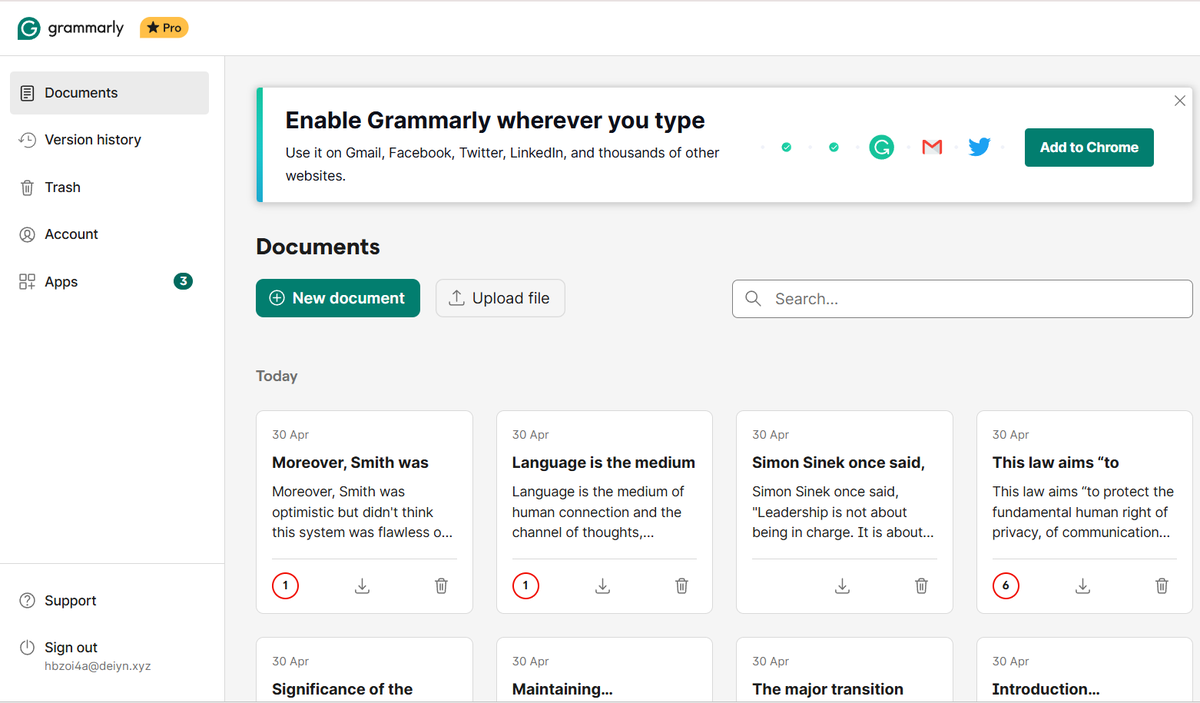Screen dimensions: 1200x703
Task: Click alert count on 'Moreover, Smith was' card
Action: coord(285,586)
